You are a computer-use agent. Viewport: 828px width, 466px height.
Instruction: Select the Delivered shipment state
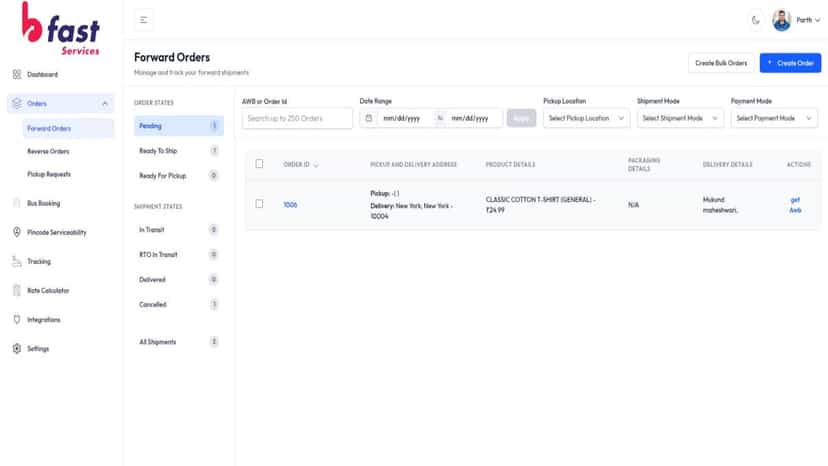click(178, 279)
